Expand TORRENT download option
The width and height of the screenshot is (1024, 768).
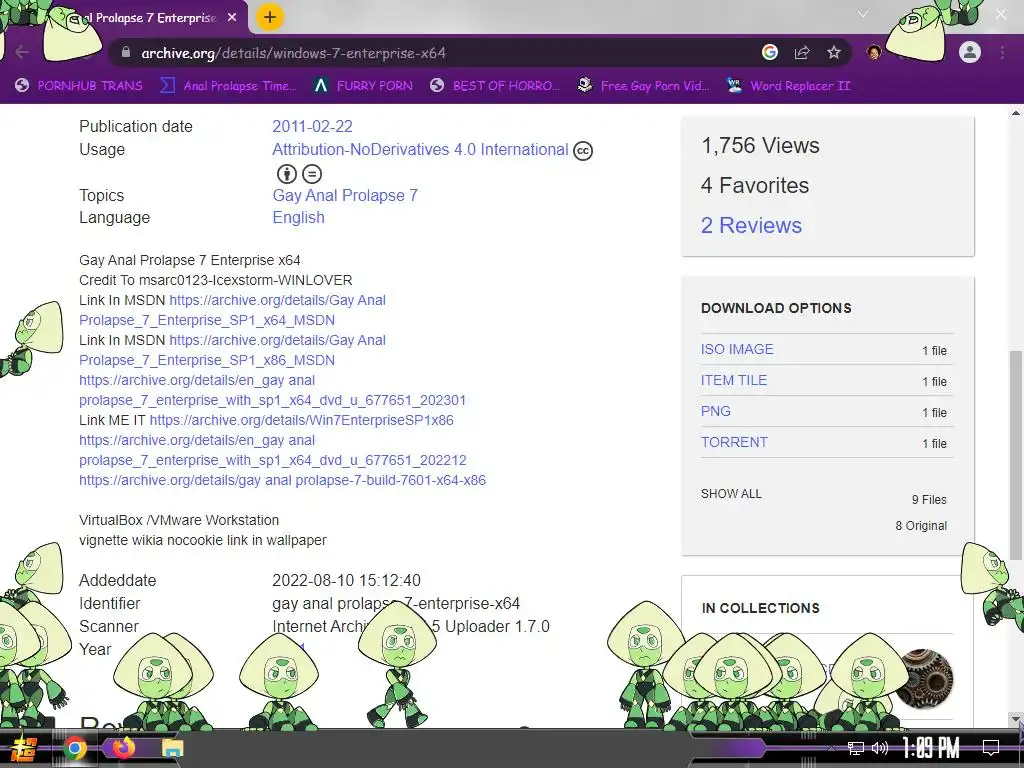coord(734,442)
